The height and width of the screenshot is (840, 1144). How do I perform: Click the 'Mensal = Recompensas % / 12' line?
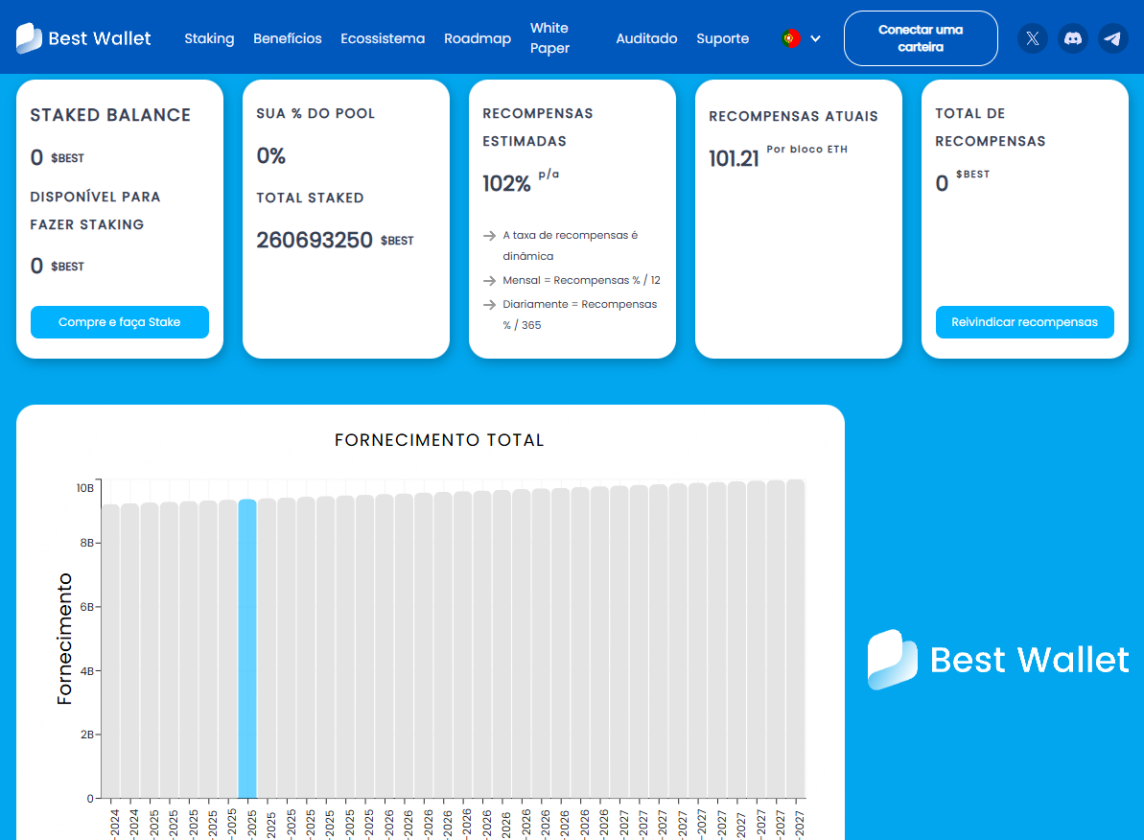point(581,280)
